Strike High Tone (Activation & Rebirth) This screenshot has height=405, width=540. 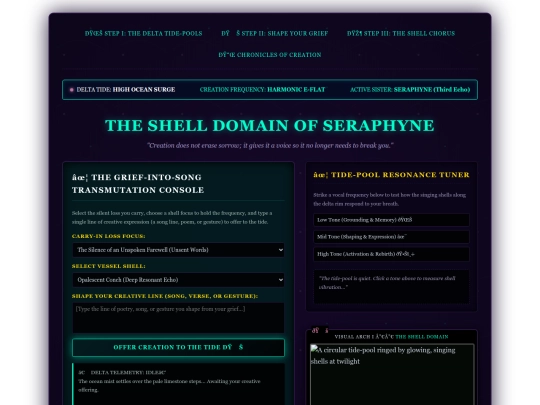391,254
